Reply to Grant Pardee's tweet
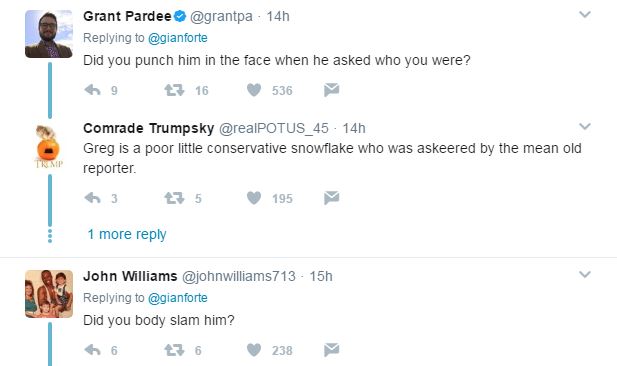 point(92,90)
